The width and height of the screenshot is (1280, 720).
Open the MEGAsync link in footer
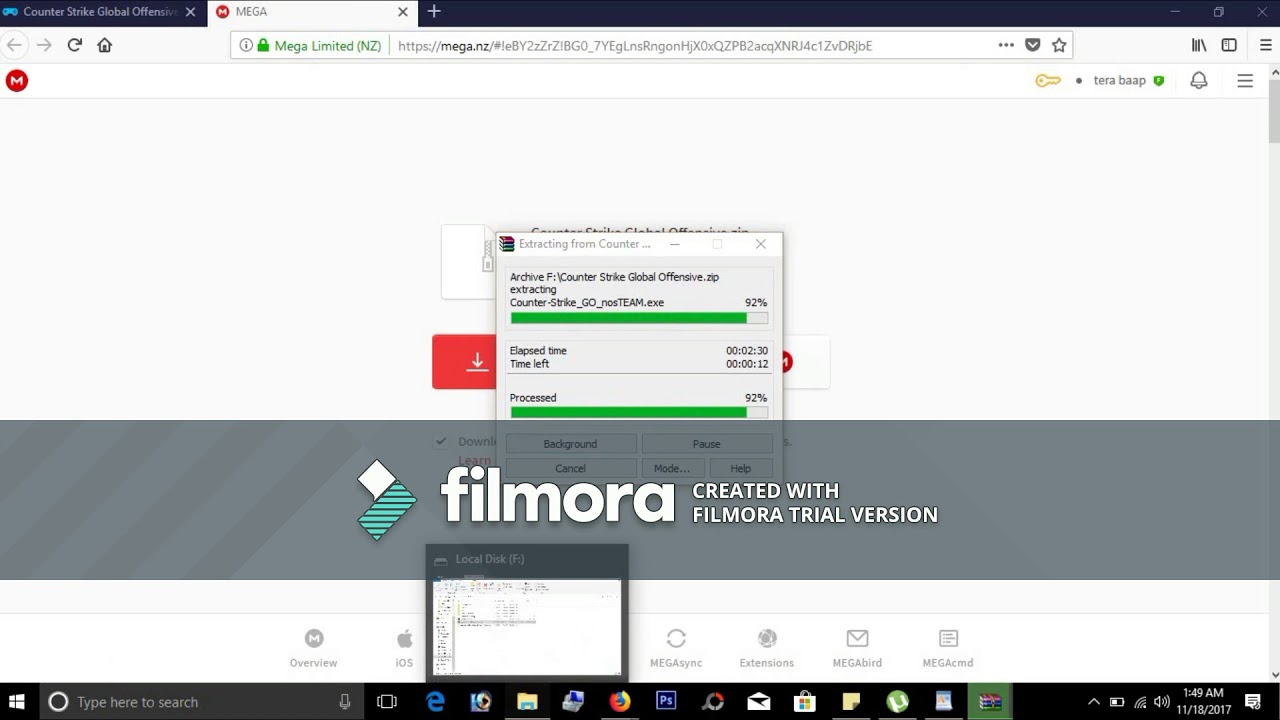(676, 648)
